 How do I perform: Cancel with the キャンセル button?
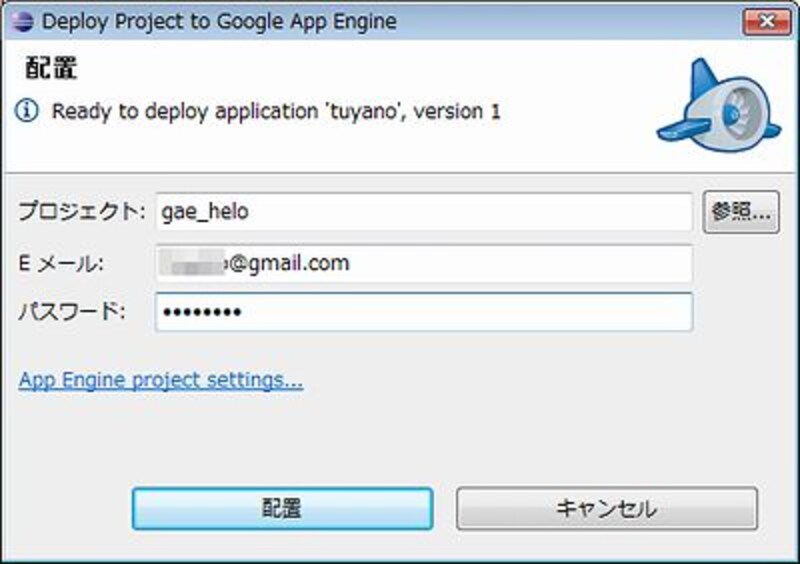[x=606, y=508]
